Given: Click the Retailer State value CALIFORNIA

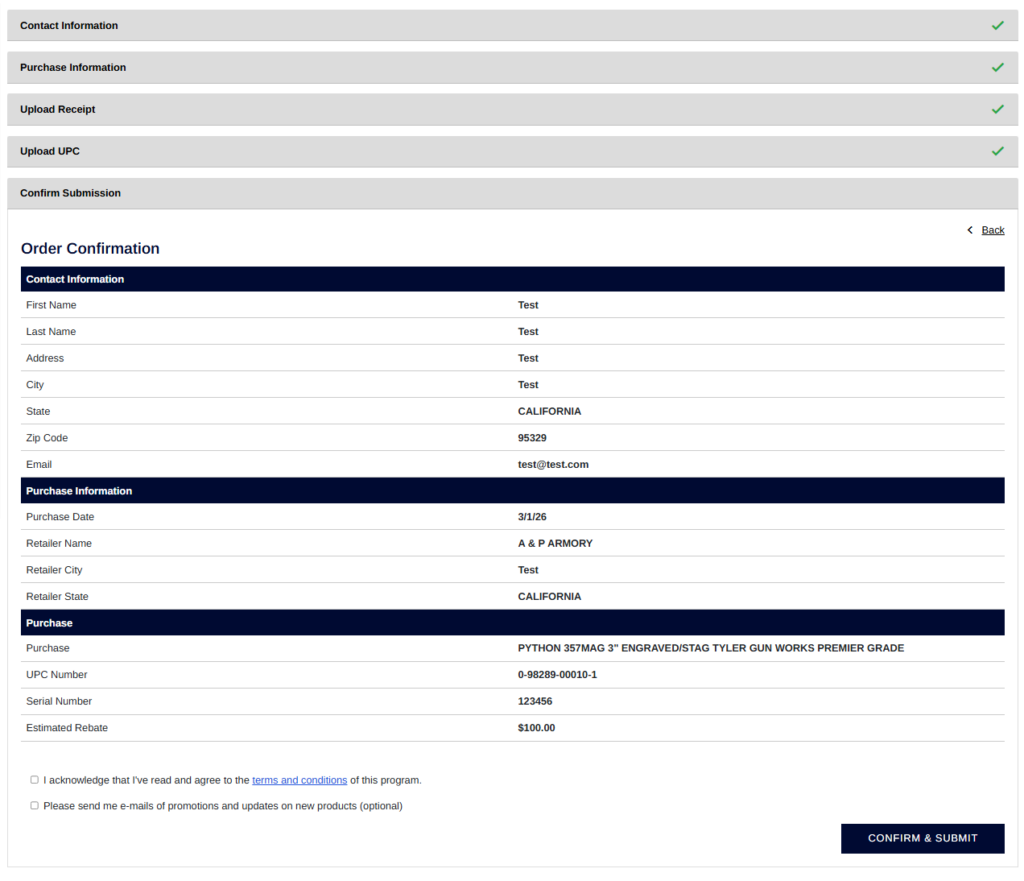Looking at the screenshot, I should (549, 596).
